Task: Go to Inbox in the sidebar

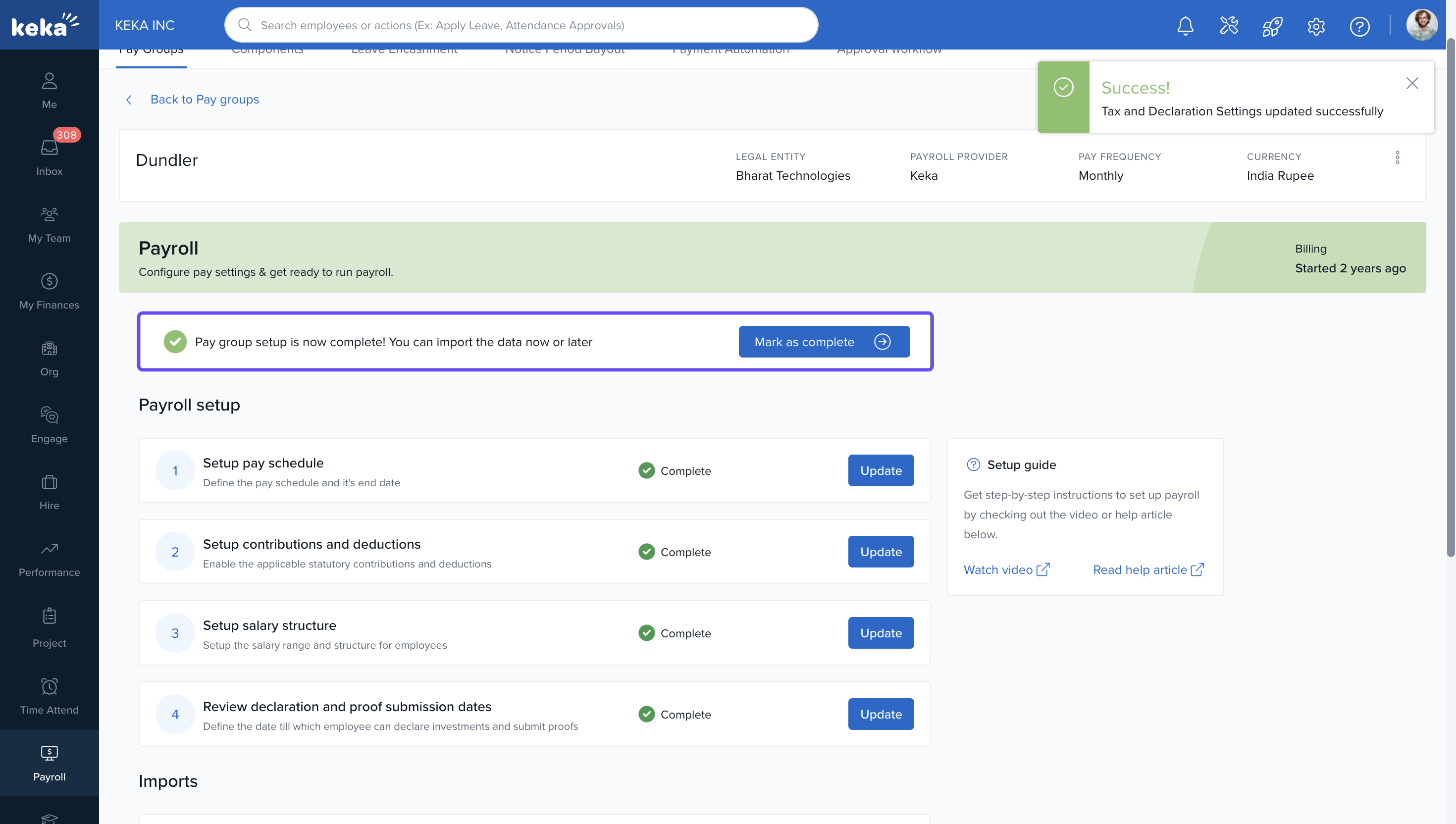Action: click(49, 157)
